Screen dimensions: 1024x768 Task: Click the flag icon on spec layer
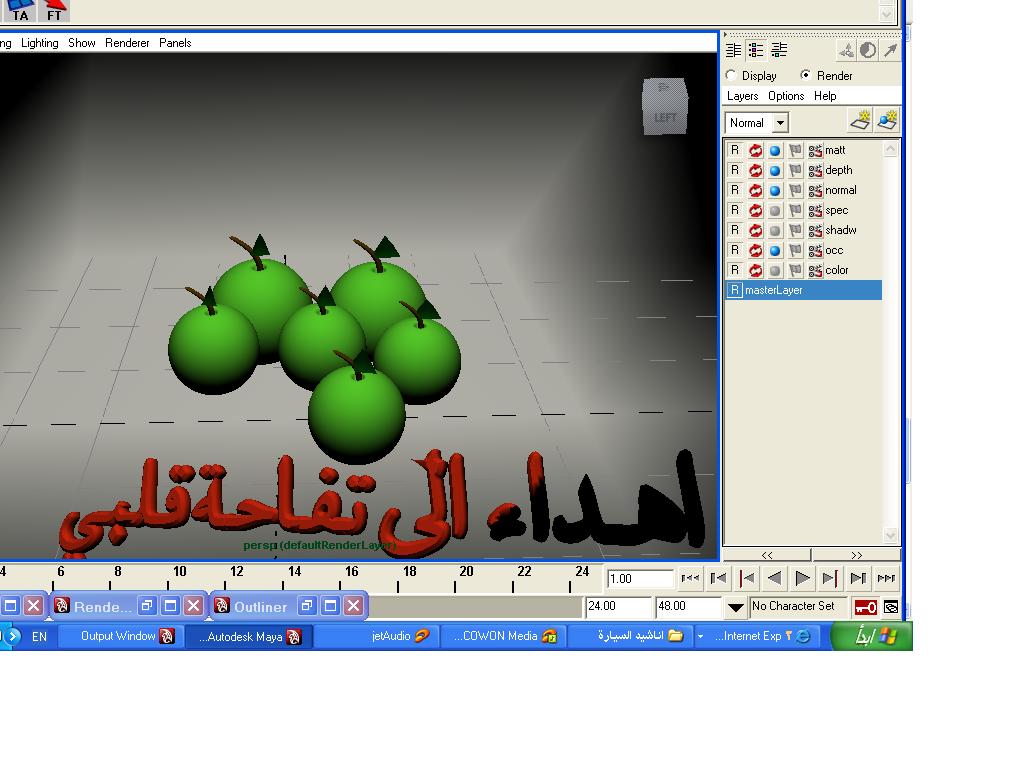(795, 210)
